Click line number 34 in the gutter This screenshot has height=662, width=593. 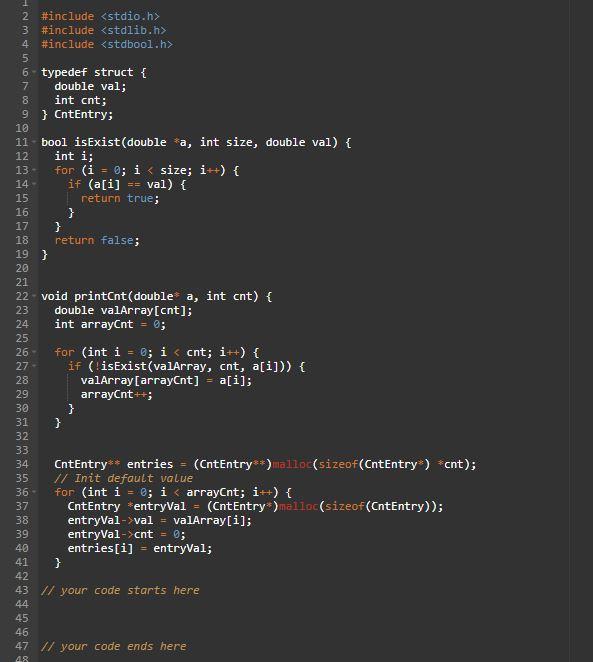pos(22,464)
